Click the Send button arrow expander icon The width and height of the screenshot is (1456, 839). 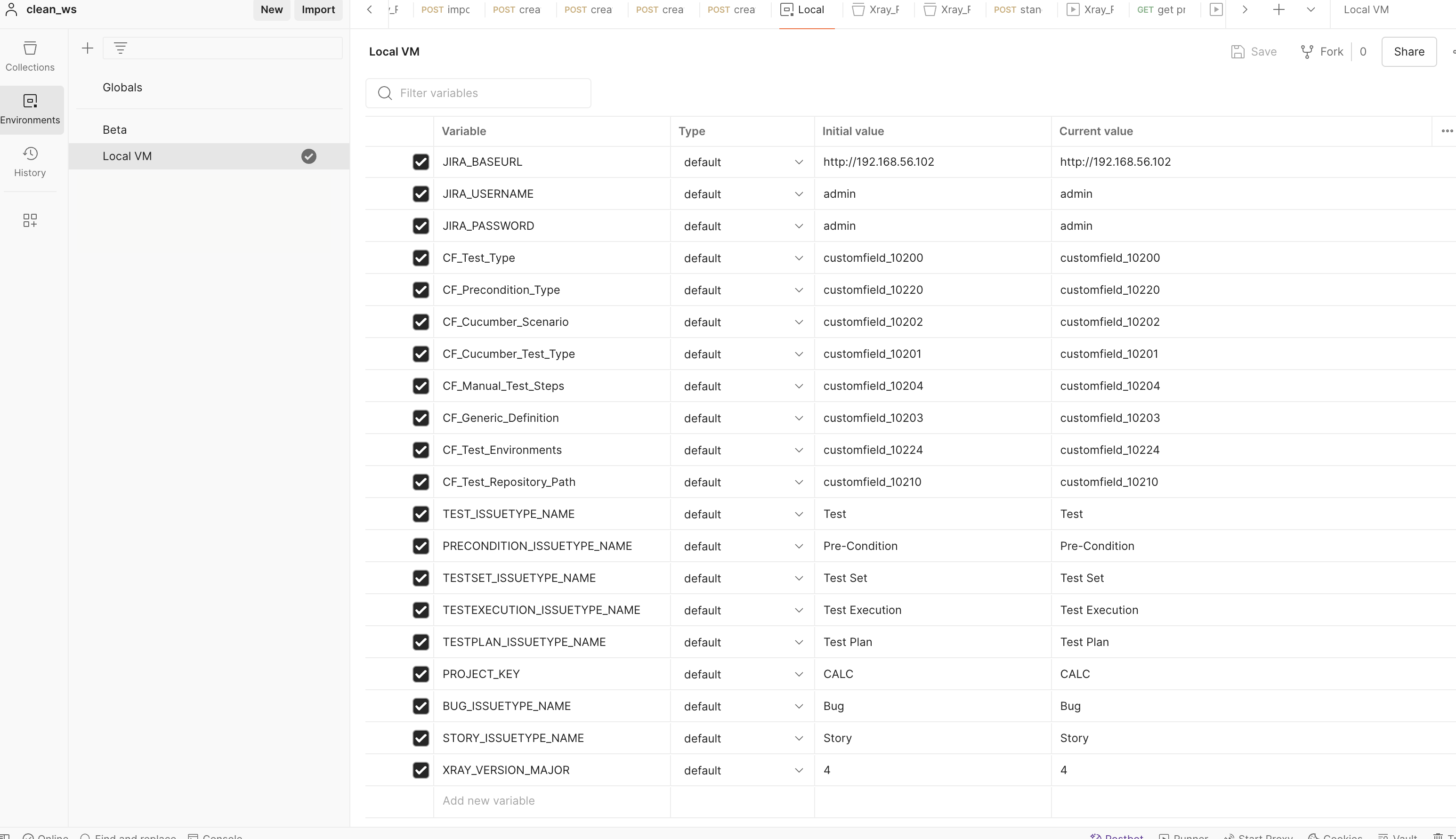1310,10
